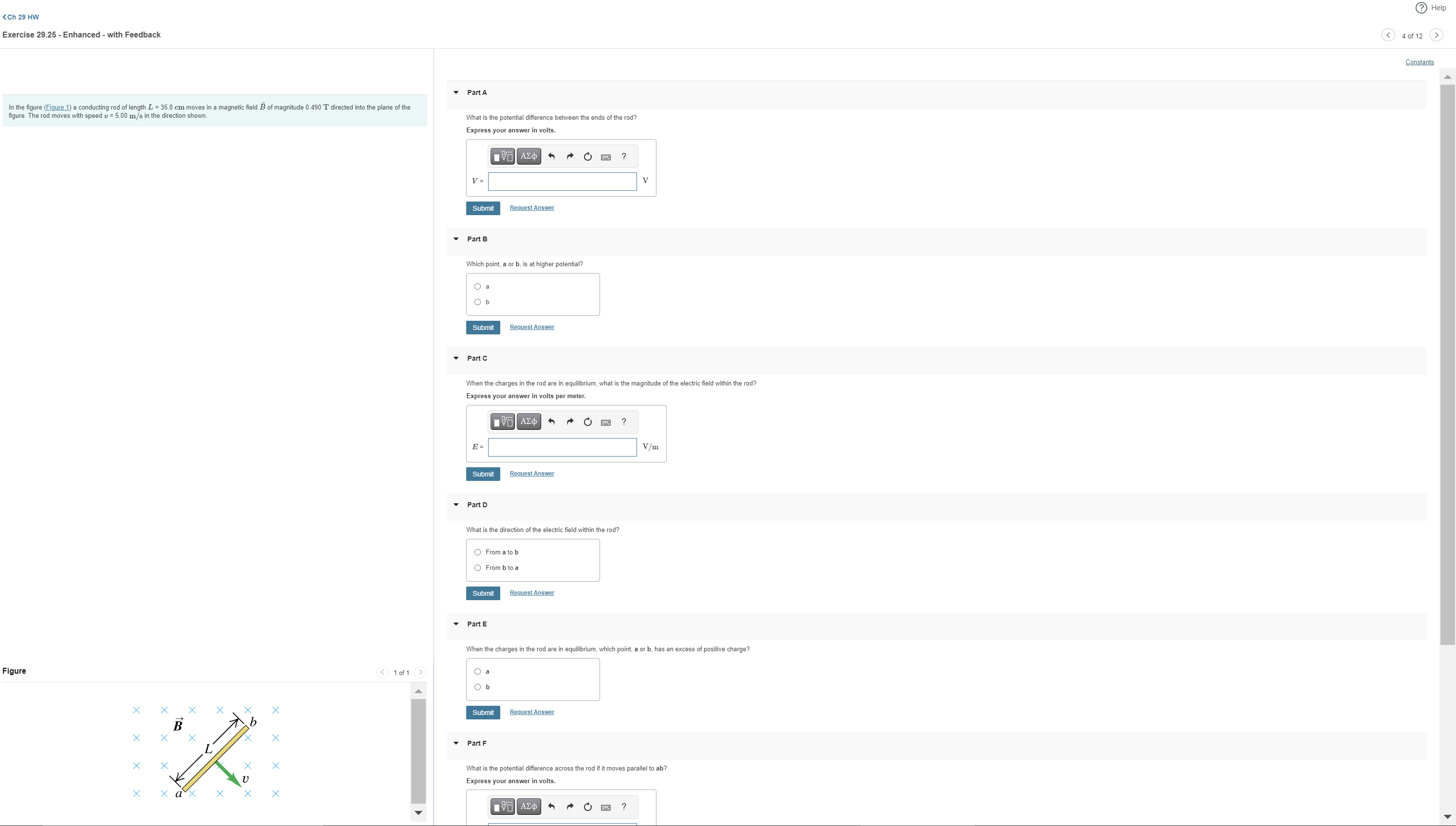Open the Constants link

click(x=1419, y=62)
